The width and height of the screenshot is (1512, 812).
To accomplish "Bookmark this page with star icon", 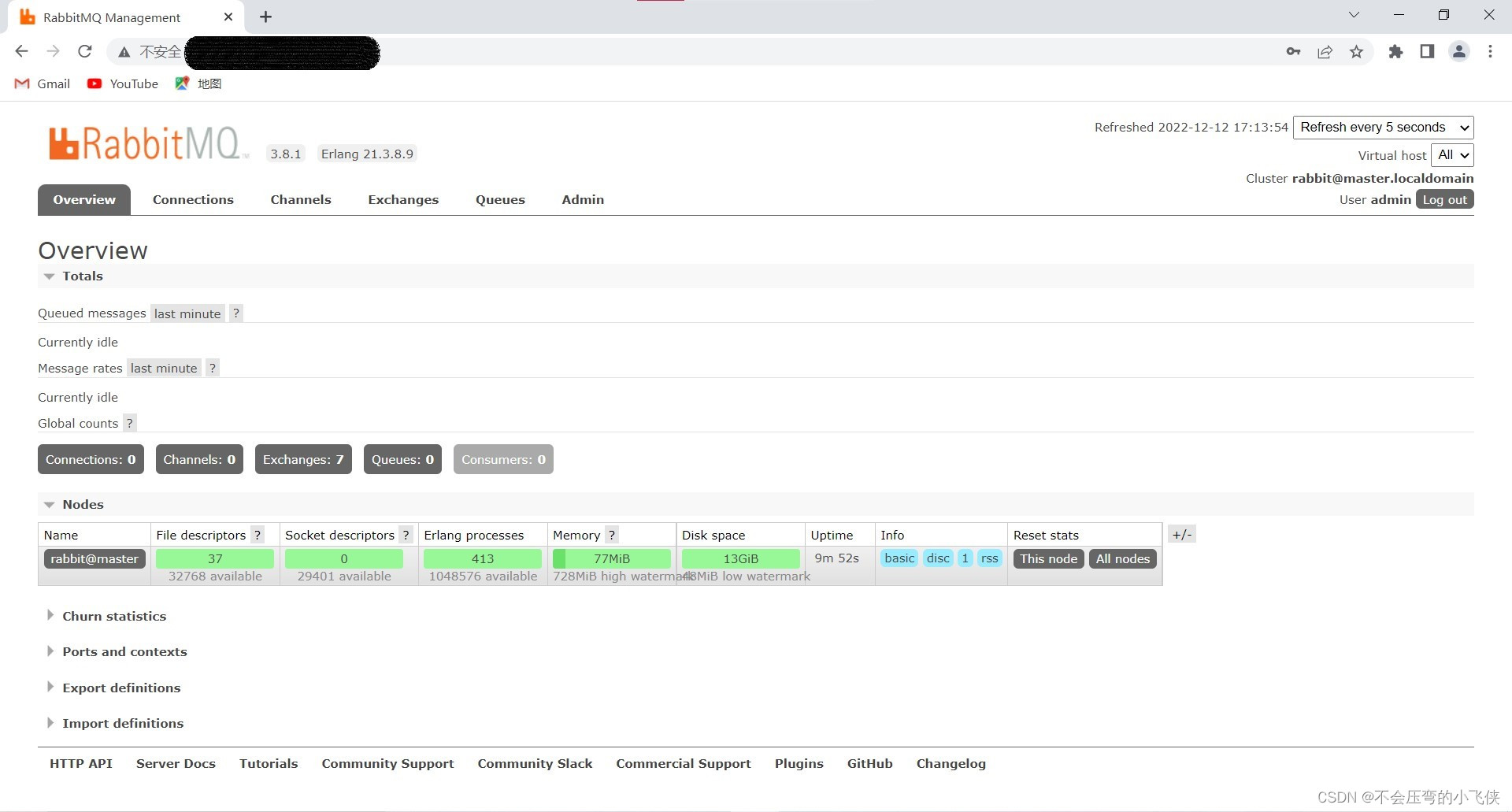I will tap(1356, 51).
